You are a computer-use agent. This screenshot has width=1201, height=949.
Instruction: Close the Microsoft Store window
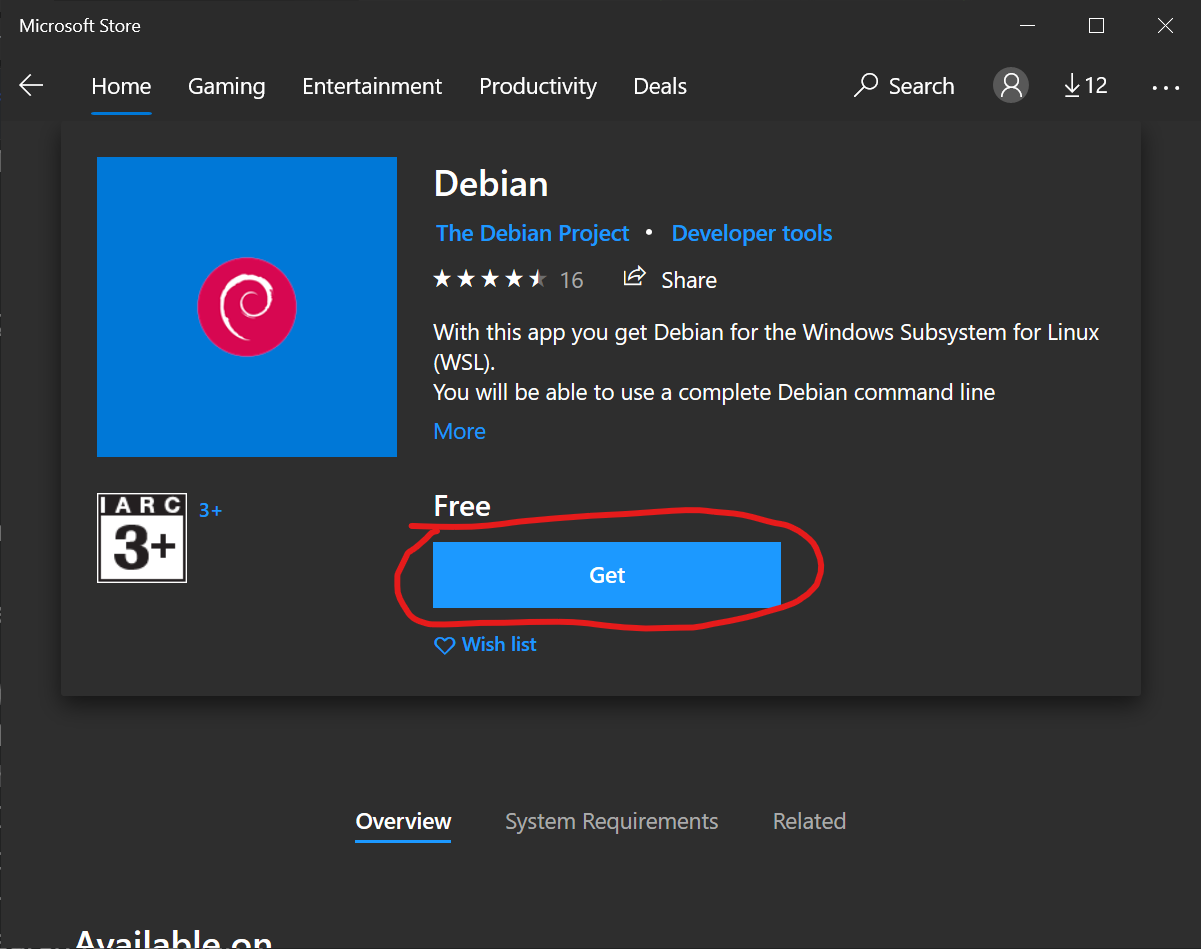pos(1166,26)
